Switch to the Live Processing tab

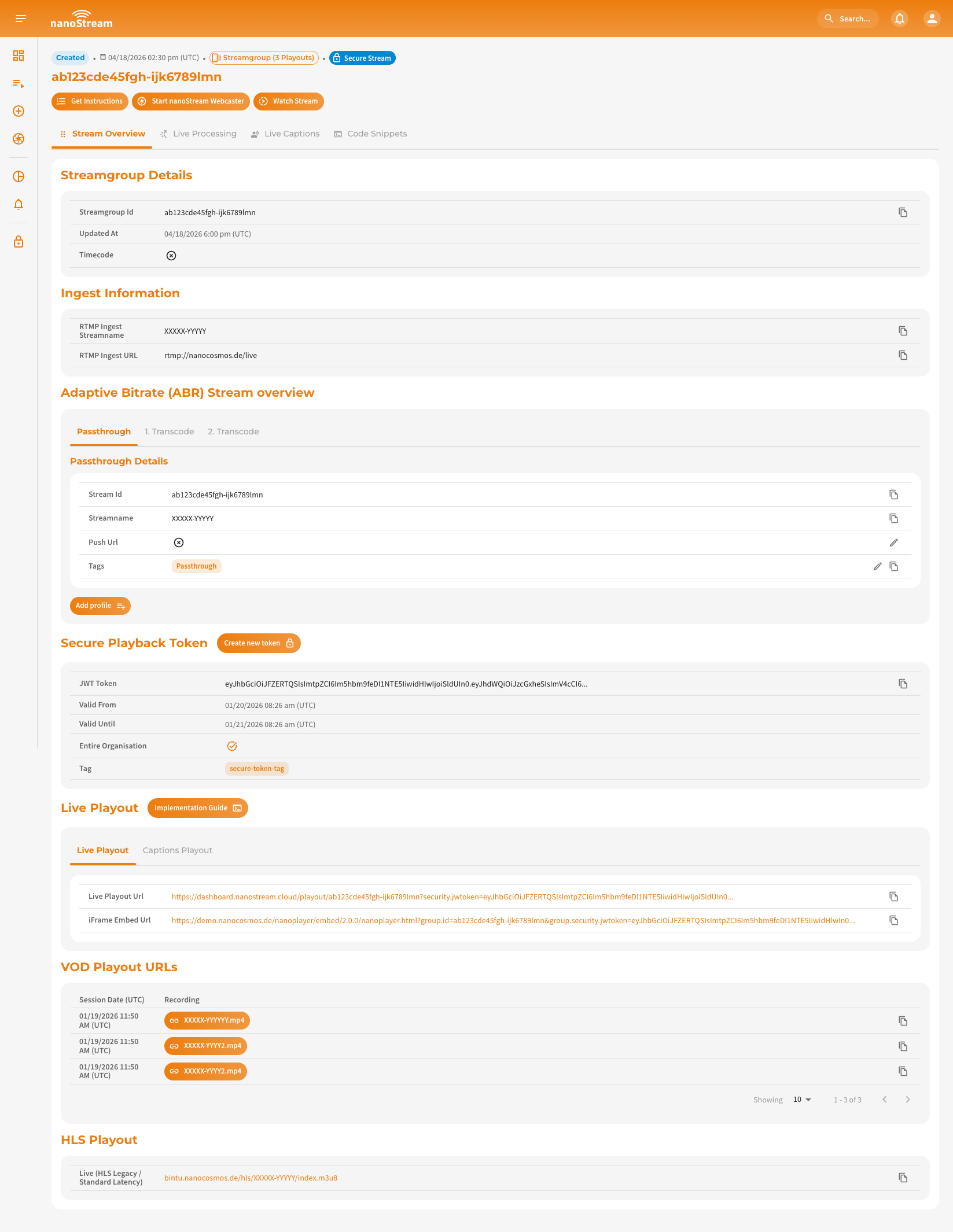click(204, 134)
